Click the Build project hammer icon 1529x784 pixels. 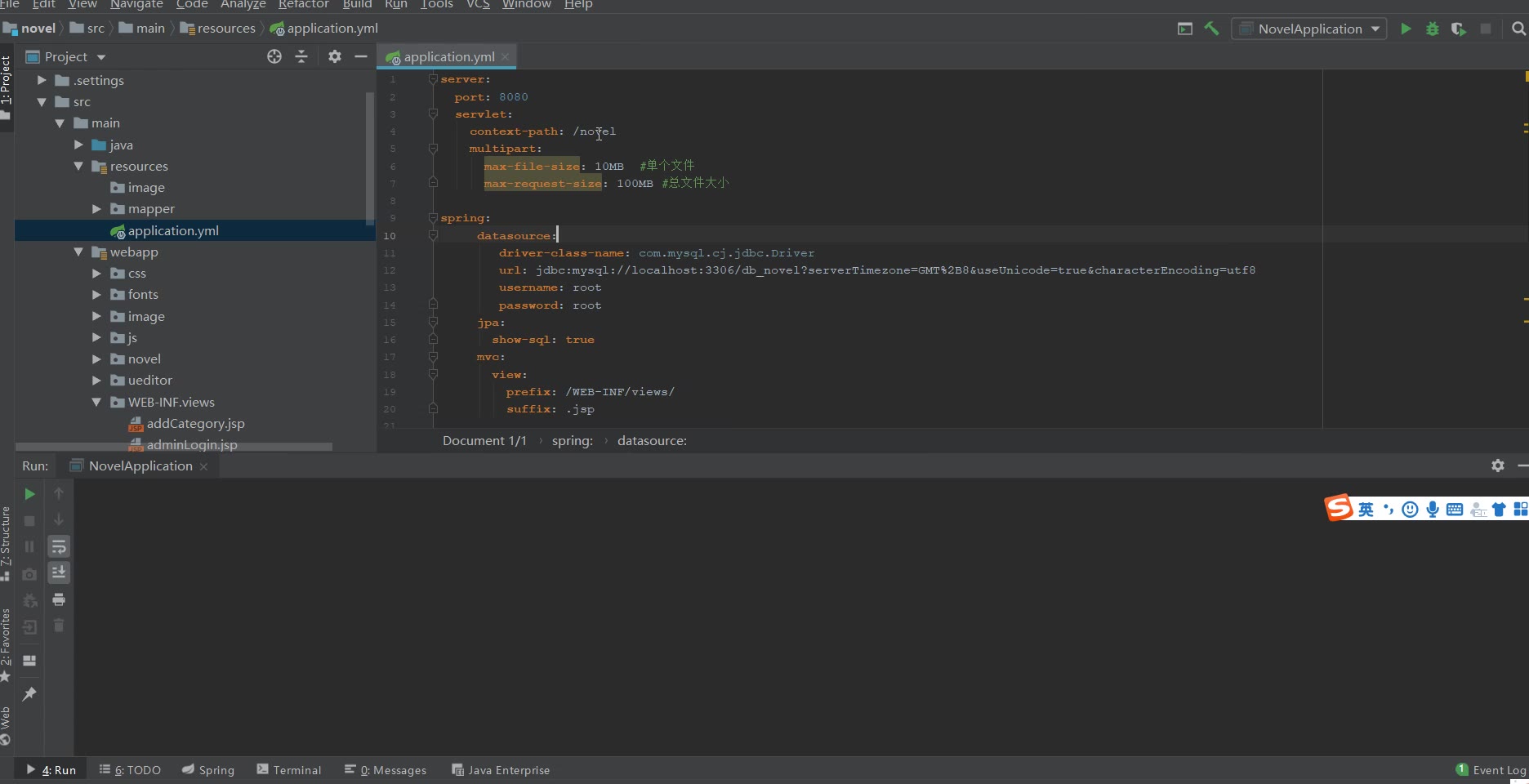tap(1211, 29)
